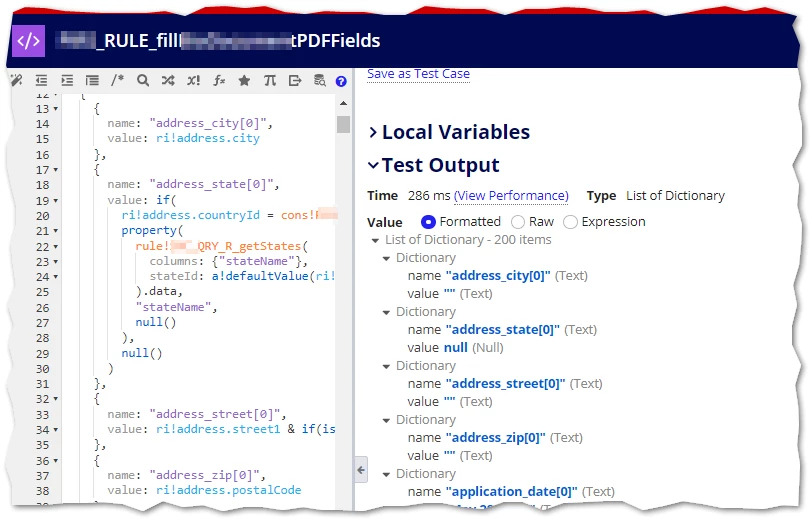The width and height of the screenshot is (812, 521).
Task: Collapse the test pane with left arrow button
Action: [x=361, y=470]
